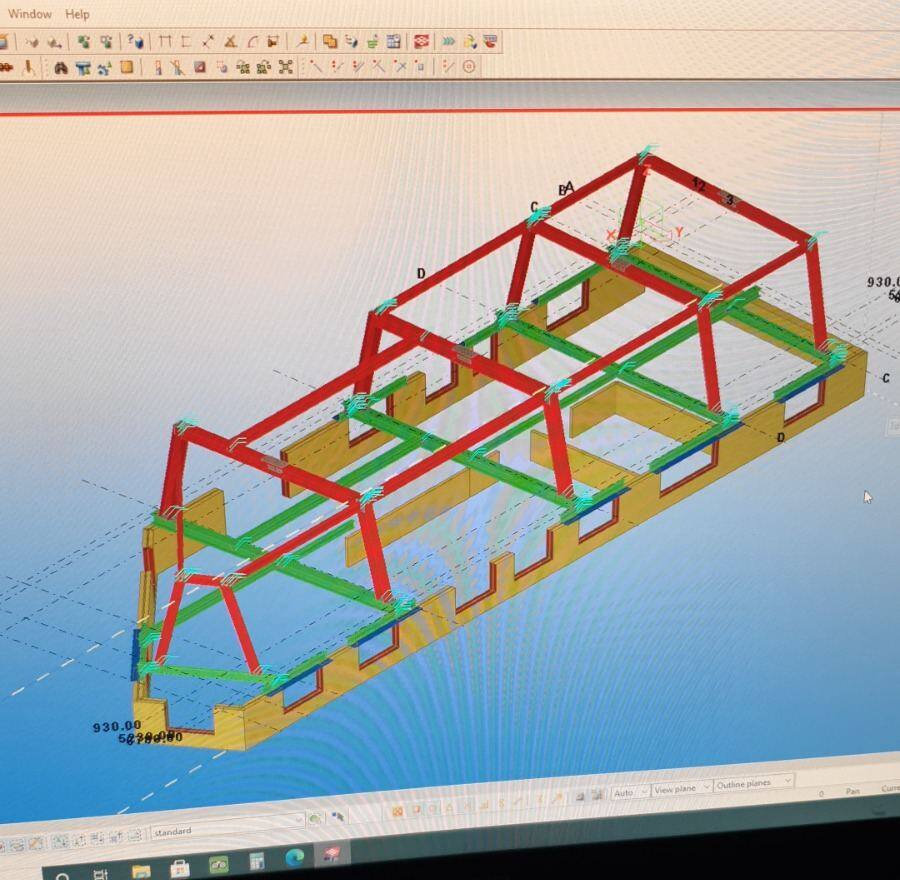Click the blue cylinder tool icon

[351, 41]
